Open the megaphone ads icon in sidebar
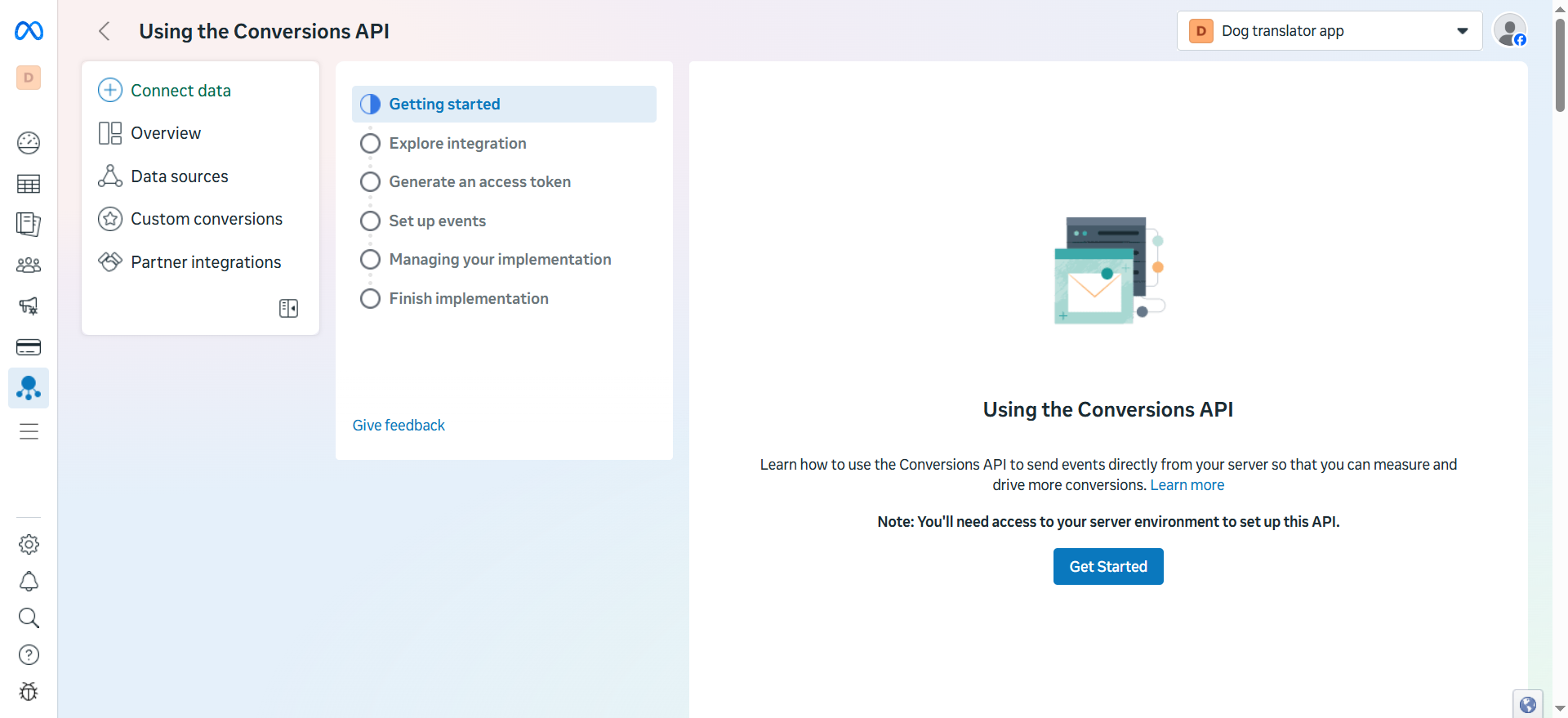The height and width of the screenshot is (718, 1568). [29, 305]
